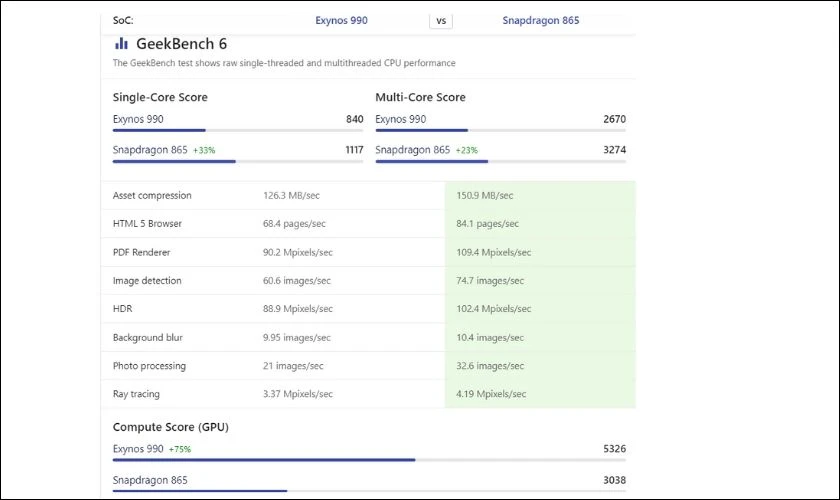Viewport: 840px width, 500px height.
Task: Click the +33% single-core badge
Action: (204, 150)
